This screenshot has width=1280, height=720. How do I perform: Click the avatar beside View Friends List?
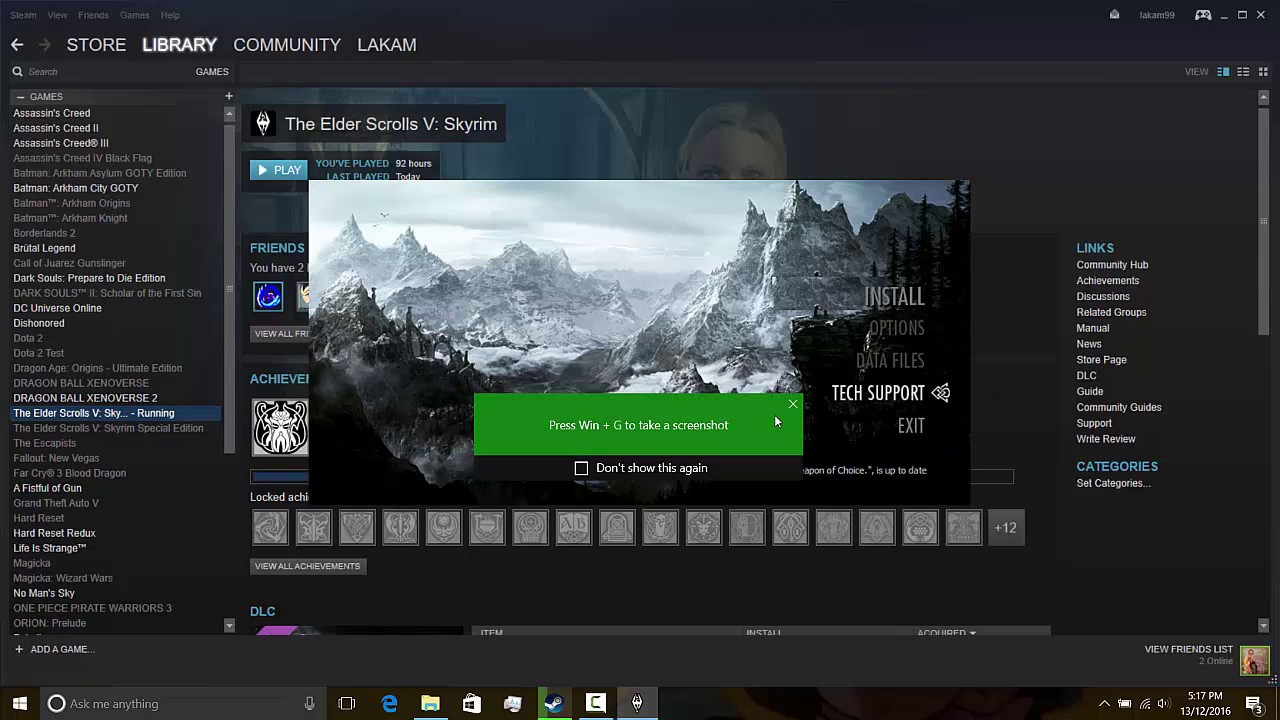pos(1254,660)
